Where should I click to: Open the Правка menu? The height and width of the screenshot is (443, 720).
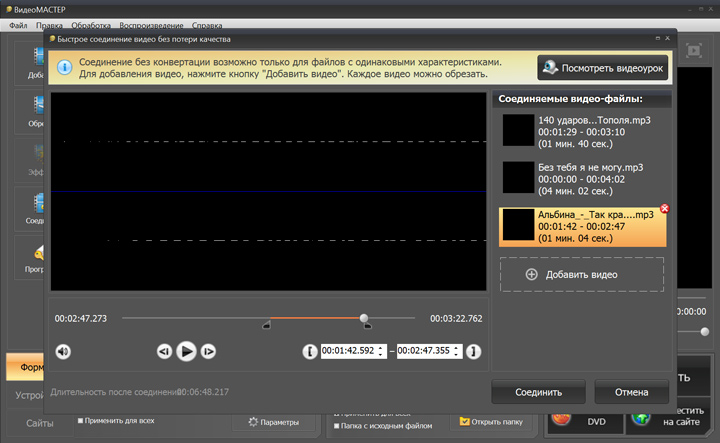[49, 25]
